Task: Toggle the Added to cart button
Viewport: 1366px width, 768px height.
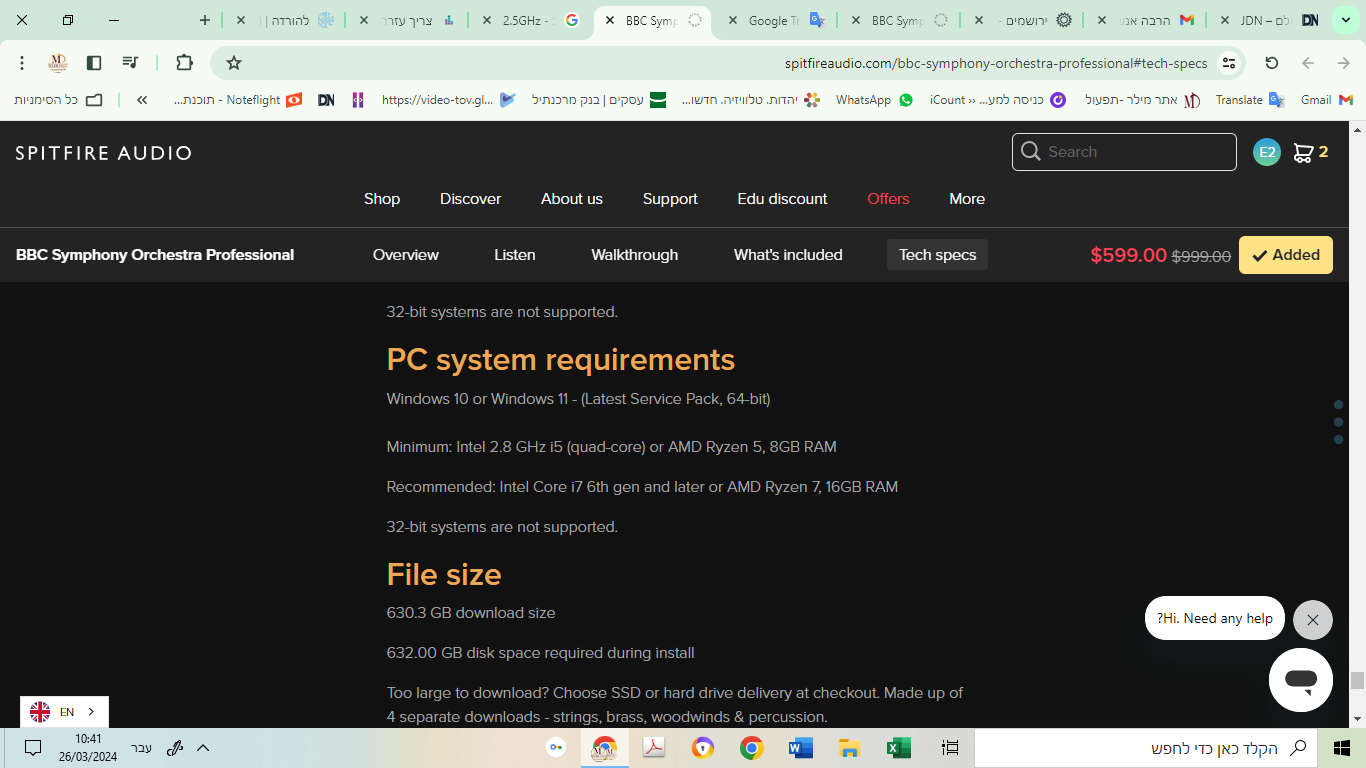Action: (1285, 255)
